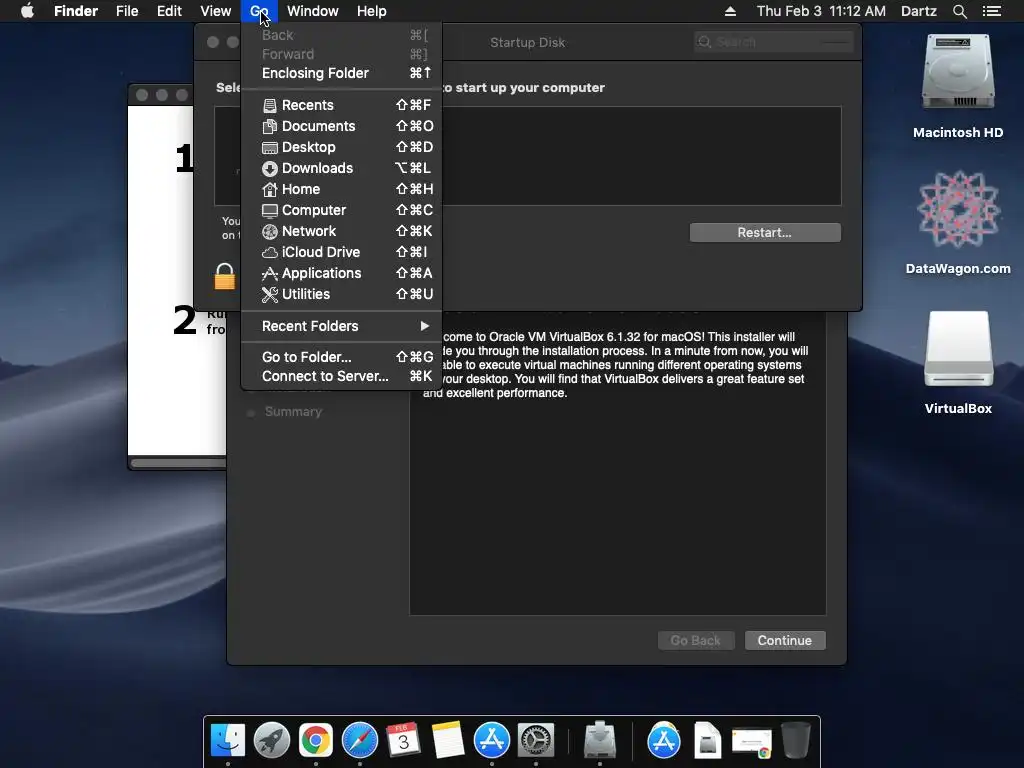Click the date and time in menu bar
The image size is (1024, 768).
click(821, 11)
